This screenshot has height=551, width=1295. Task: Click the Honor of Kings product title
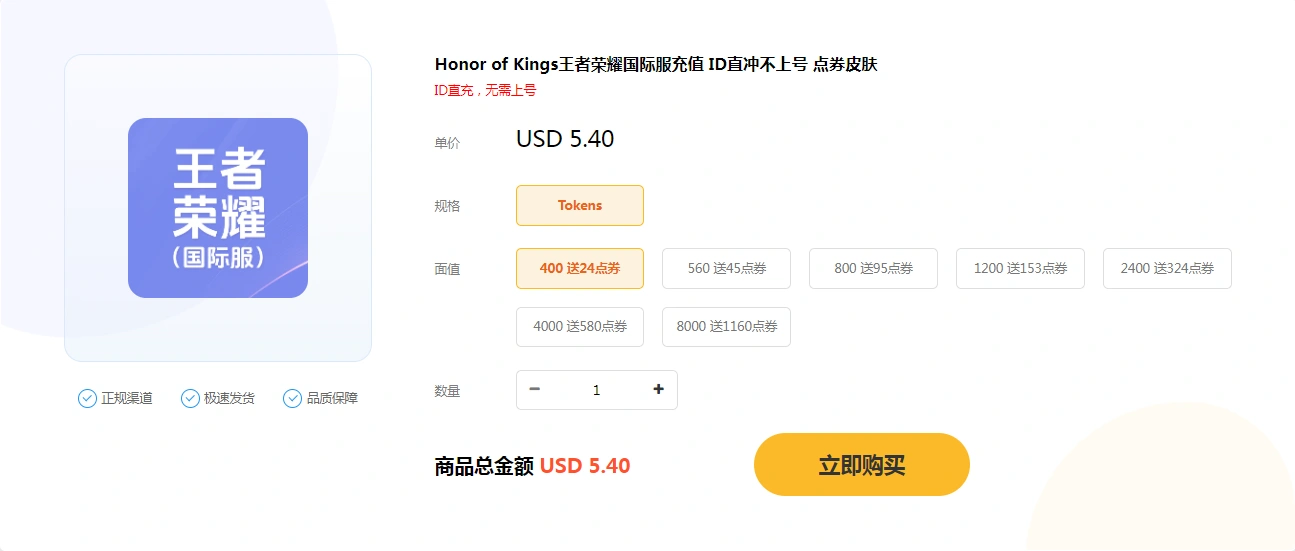656,65
